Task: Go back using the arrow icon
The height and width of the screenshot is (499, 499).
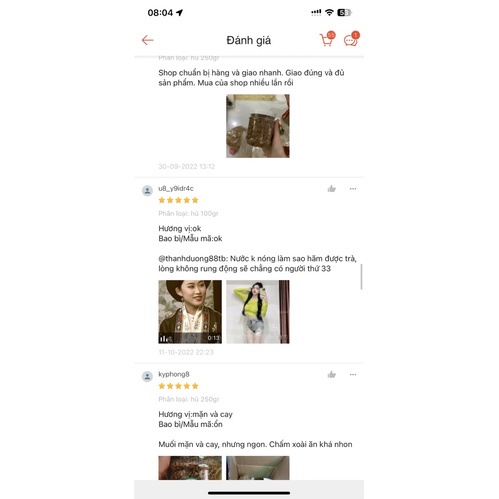Action: [147, 40]
